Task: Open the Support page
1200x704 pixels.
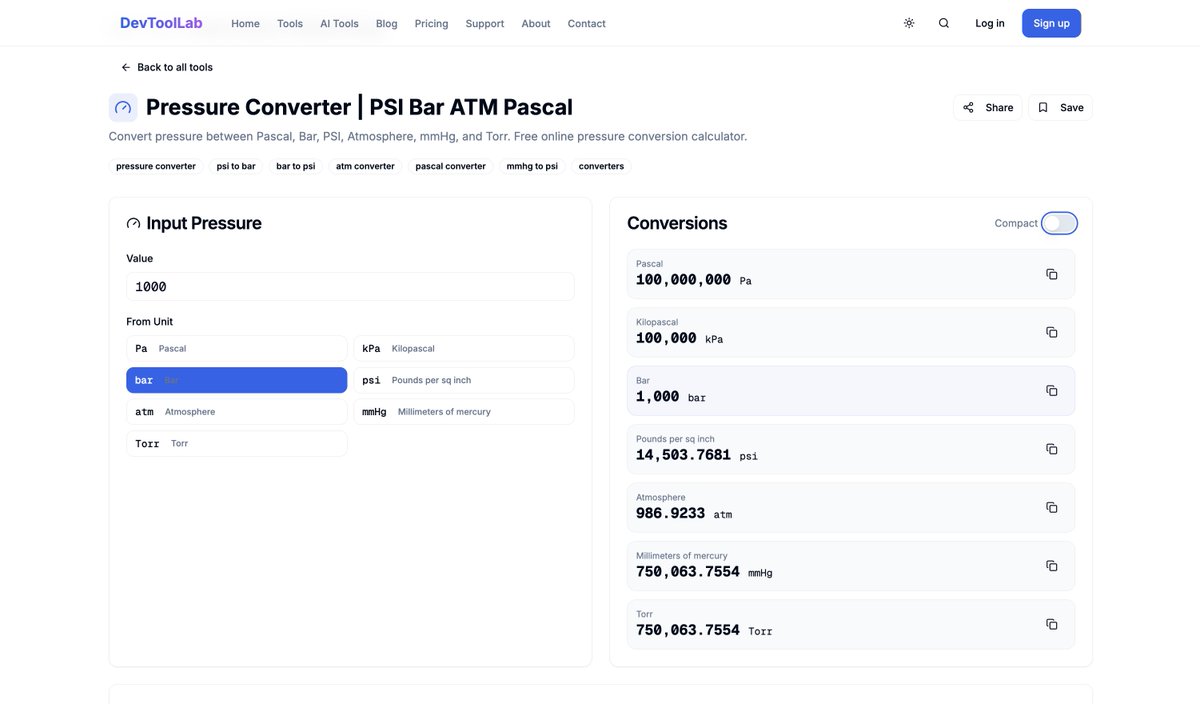Action: pyautogui.click(x=485, y=23)
